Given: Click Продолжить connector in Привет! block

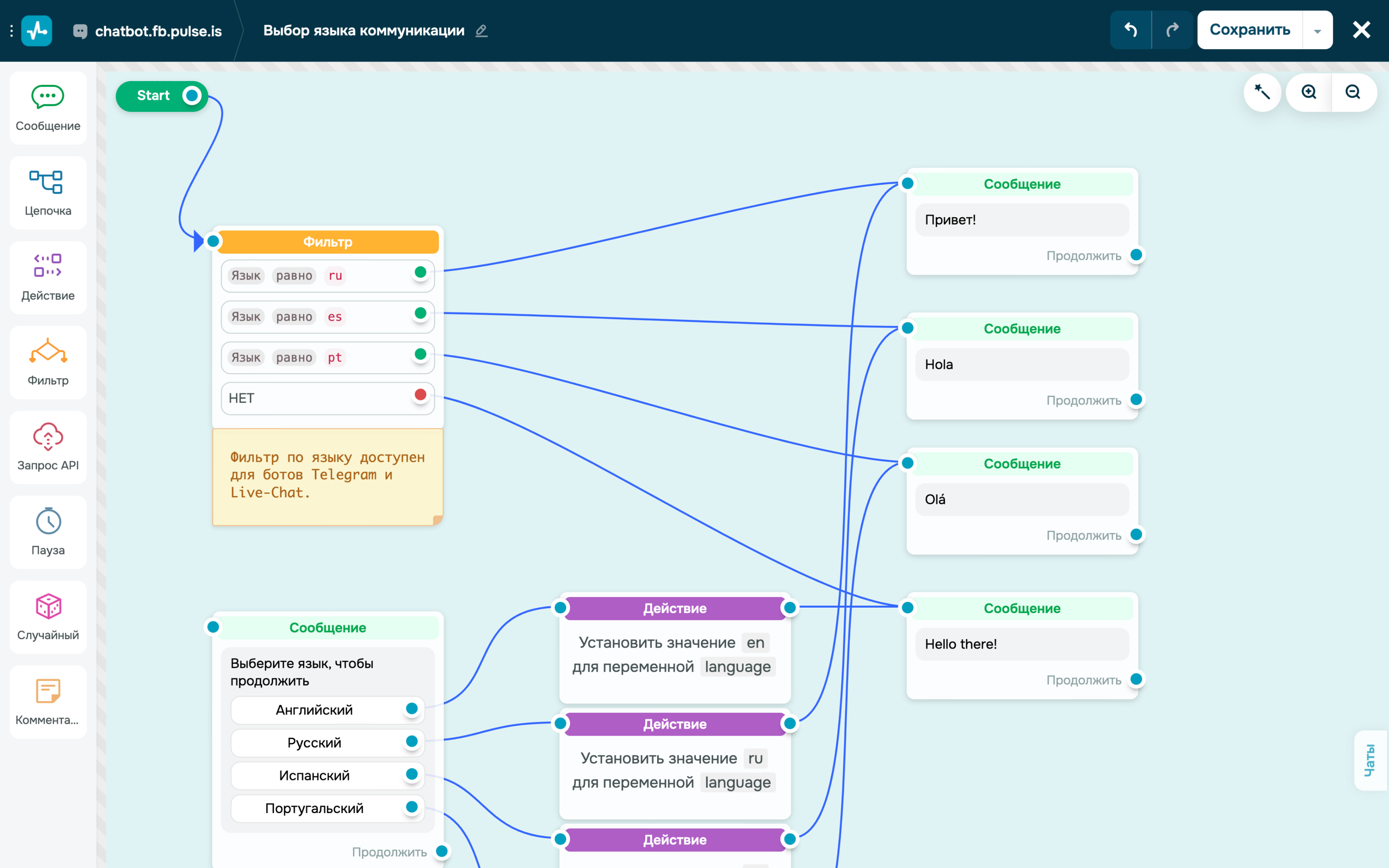Looking at the screenshot, I should point(1137,255).
